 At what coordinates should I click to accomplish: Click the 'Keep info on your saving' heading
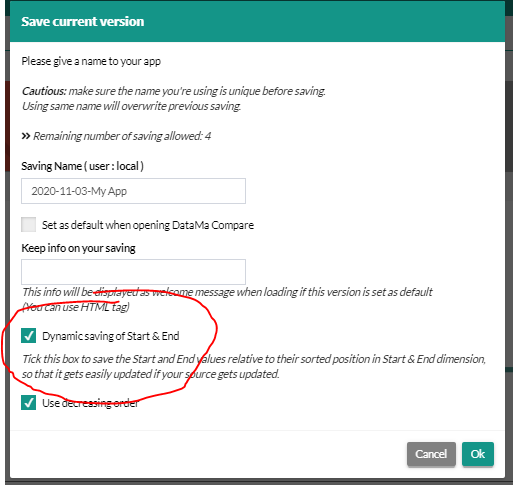tap(78, 248)
